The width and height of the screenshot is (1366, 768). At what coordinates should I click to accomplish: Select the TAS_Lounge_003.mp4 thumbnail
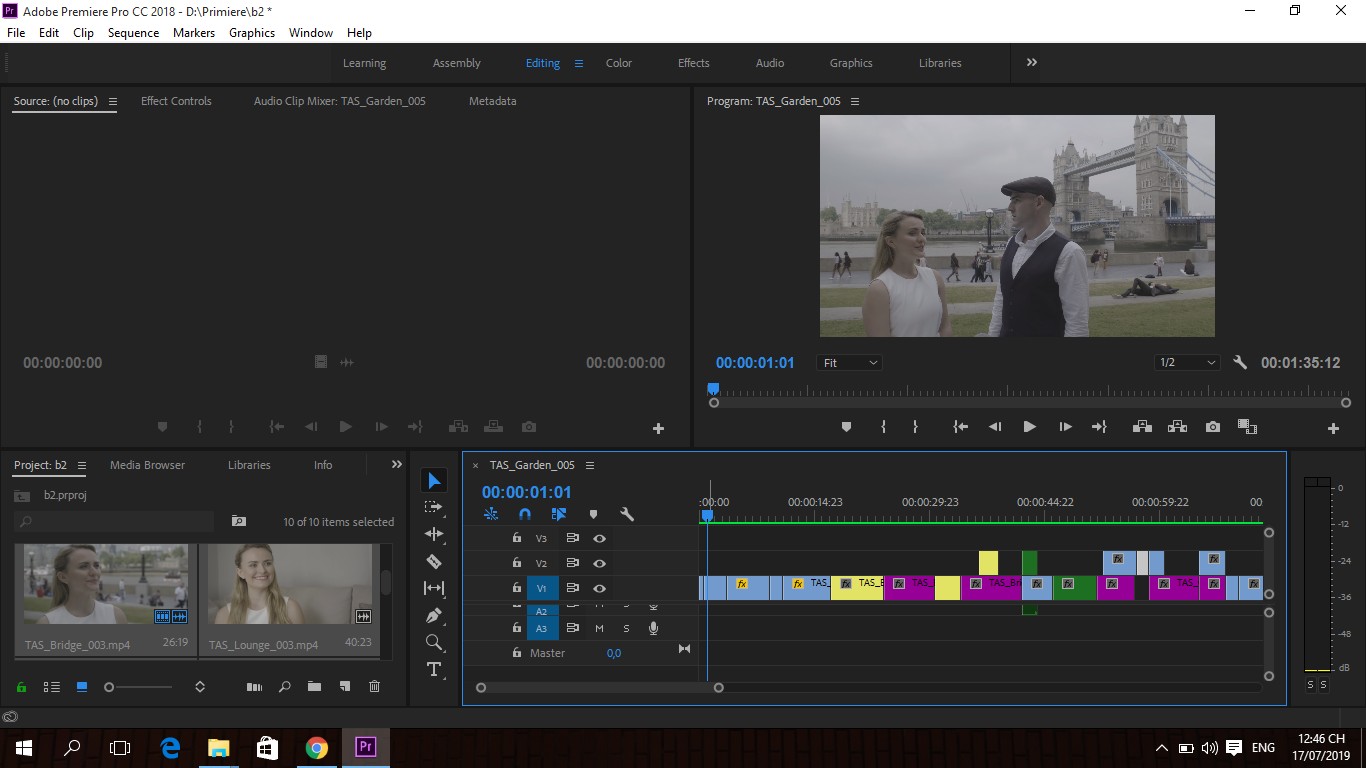coord(289,586)
